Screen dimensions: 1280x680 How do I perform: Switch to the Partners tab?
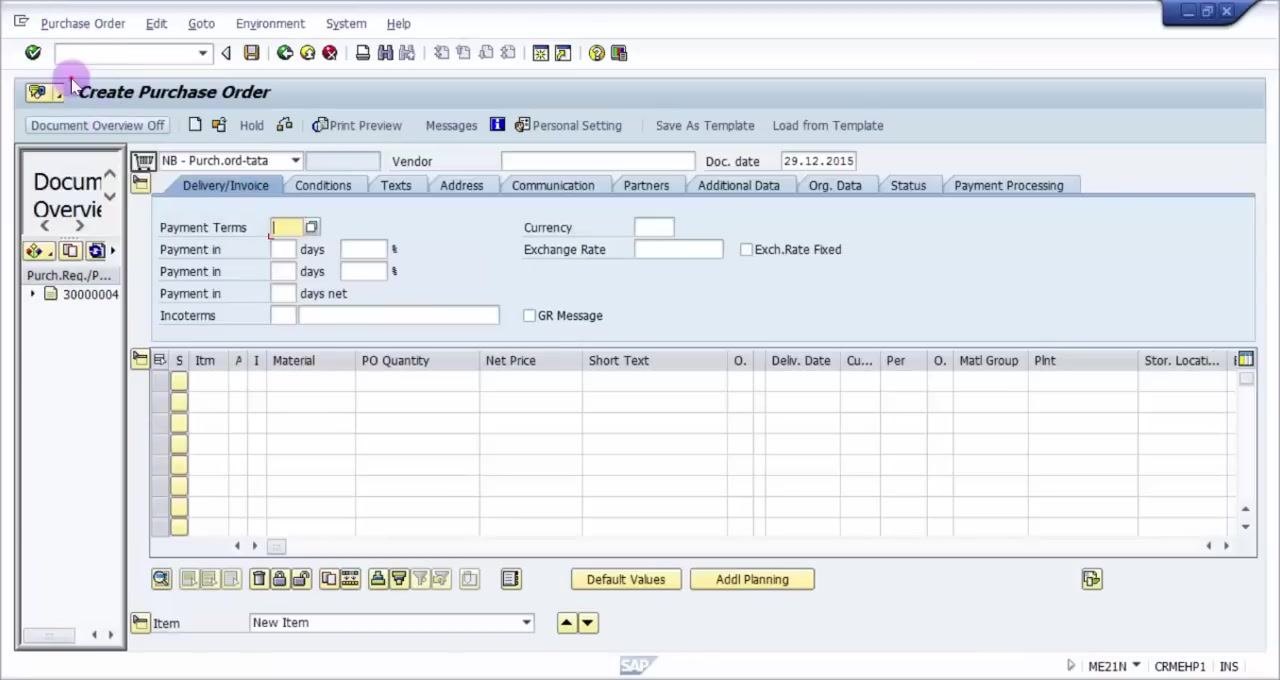point(646,185)
